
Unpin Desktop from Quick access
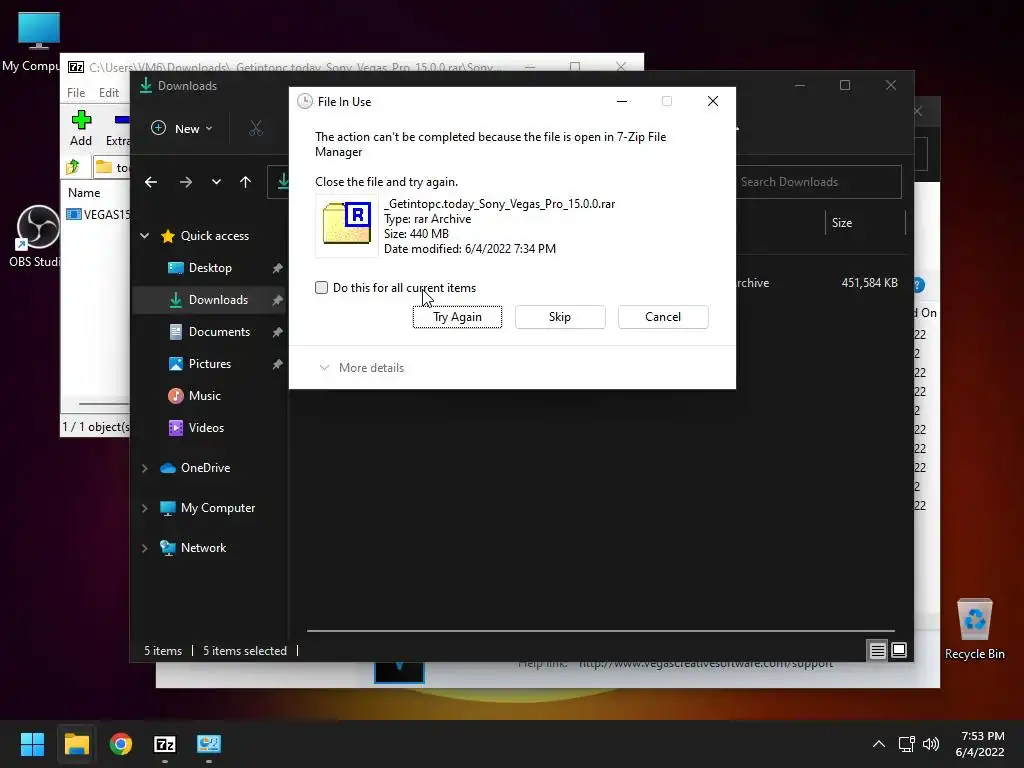click(x=278, y=268)
